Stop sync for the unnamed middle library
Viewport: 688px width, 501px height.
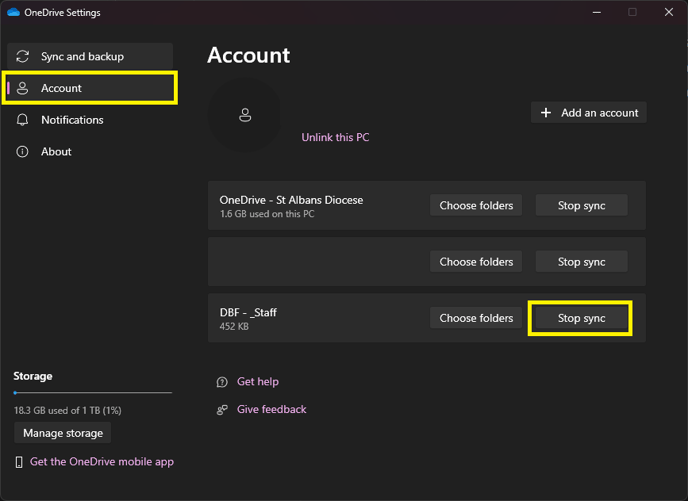tap(581, 262)
